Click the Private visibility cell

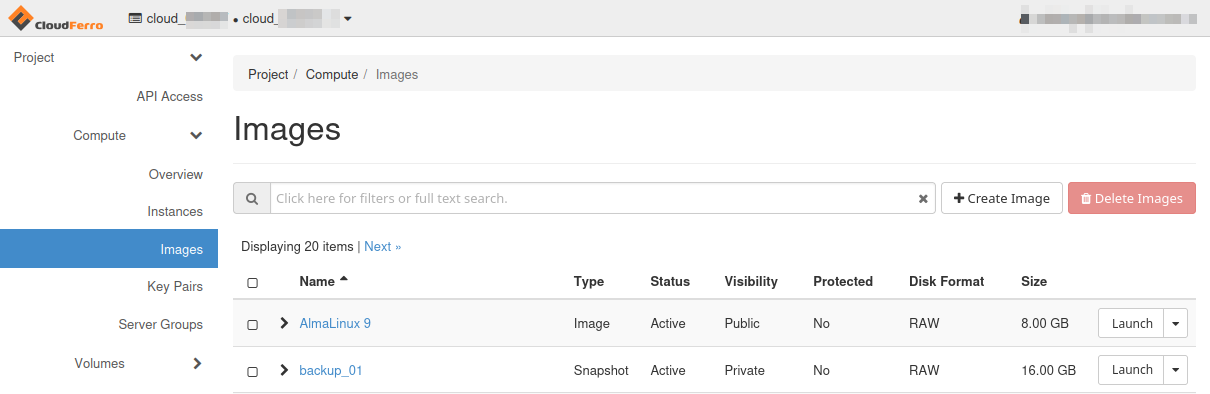[744, 370]
